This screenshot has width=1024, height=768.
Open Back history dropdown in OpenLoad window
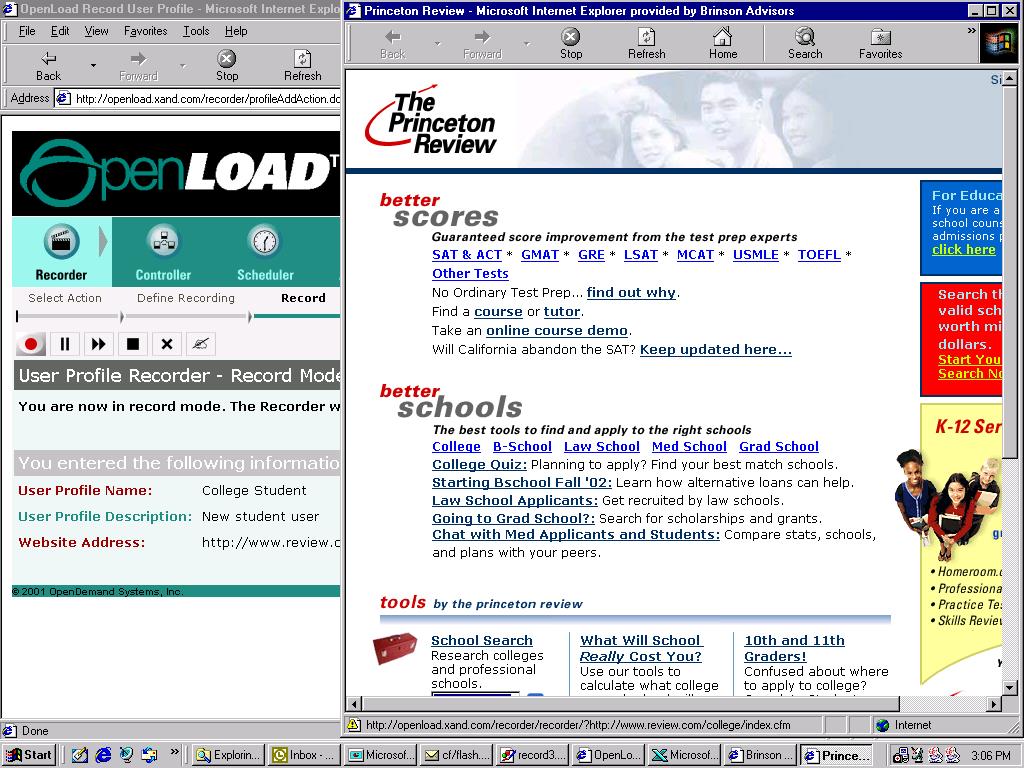(93, 65)
